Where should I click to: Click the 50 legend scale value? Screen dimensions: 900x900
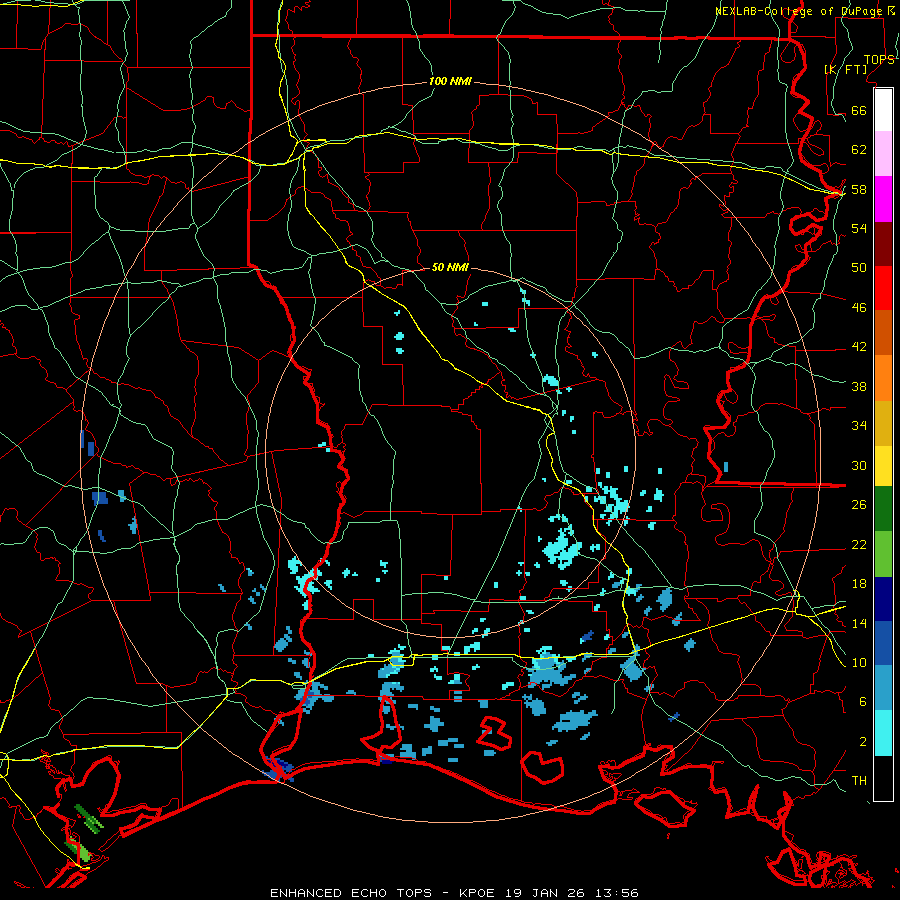pyautogui.click(x=859, y=267)
